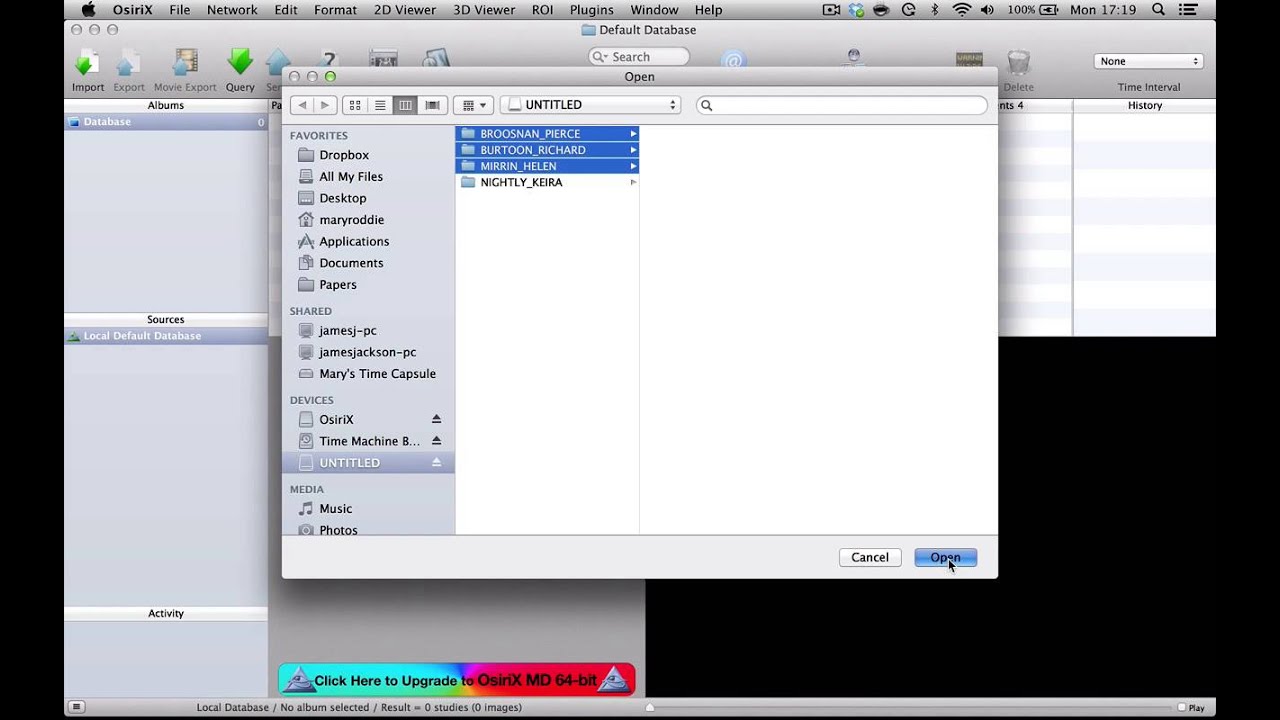Select the NIGHTLY_KEIRA folder
The image size is (1280, 720).
coord(547,182)
